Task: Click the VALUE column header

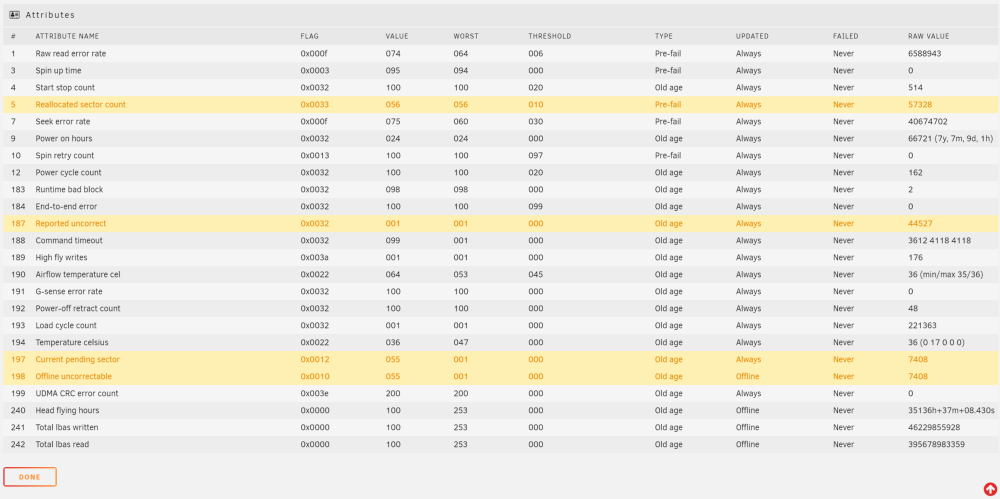Action: (397, 36)
